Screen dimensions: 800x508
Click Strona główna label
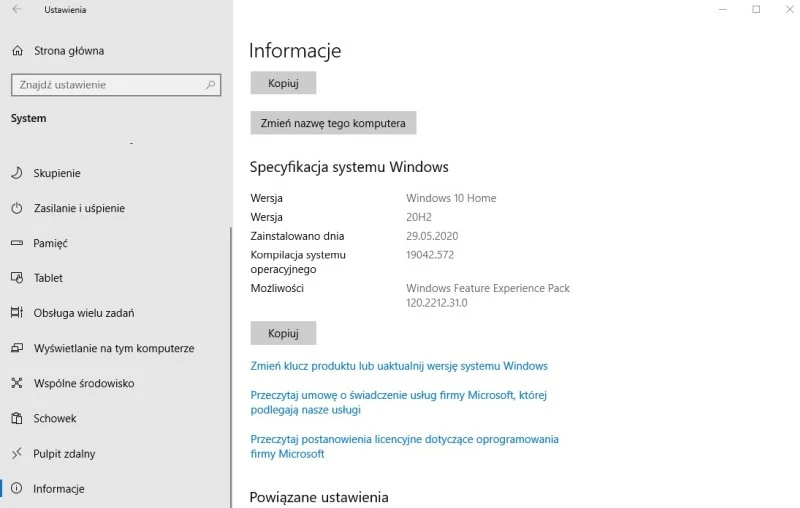coord(69,50)
